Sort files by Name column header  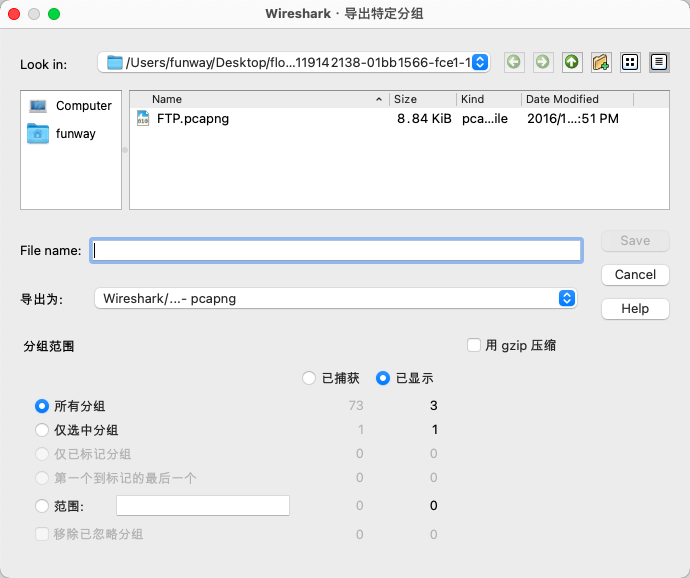coord(260,100)
